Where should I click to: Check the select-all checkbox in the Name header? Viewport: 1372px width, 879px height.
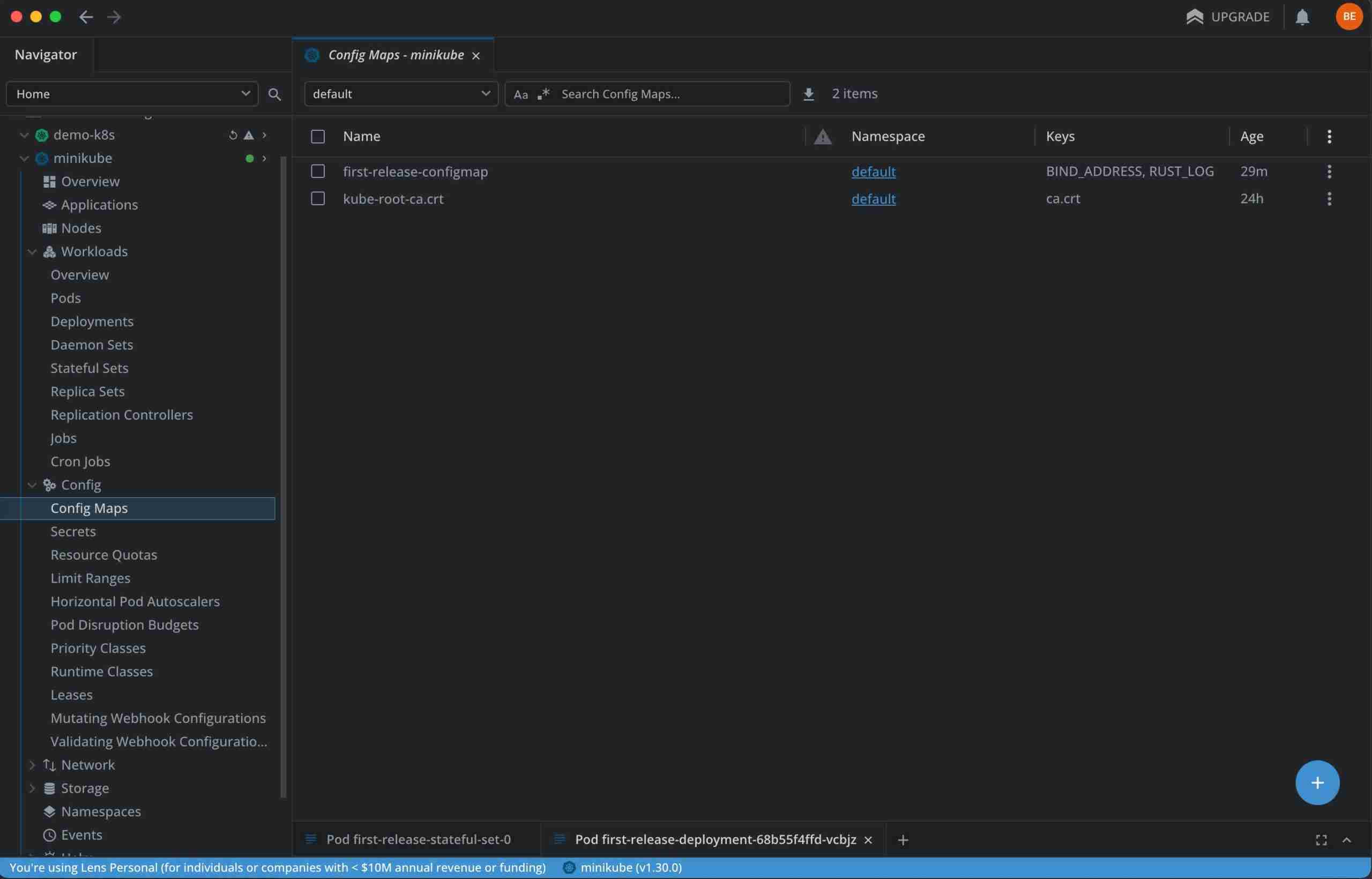point(318,137)
